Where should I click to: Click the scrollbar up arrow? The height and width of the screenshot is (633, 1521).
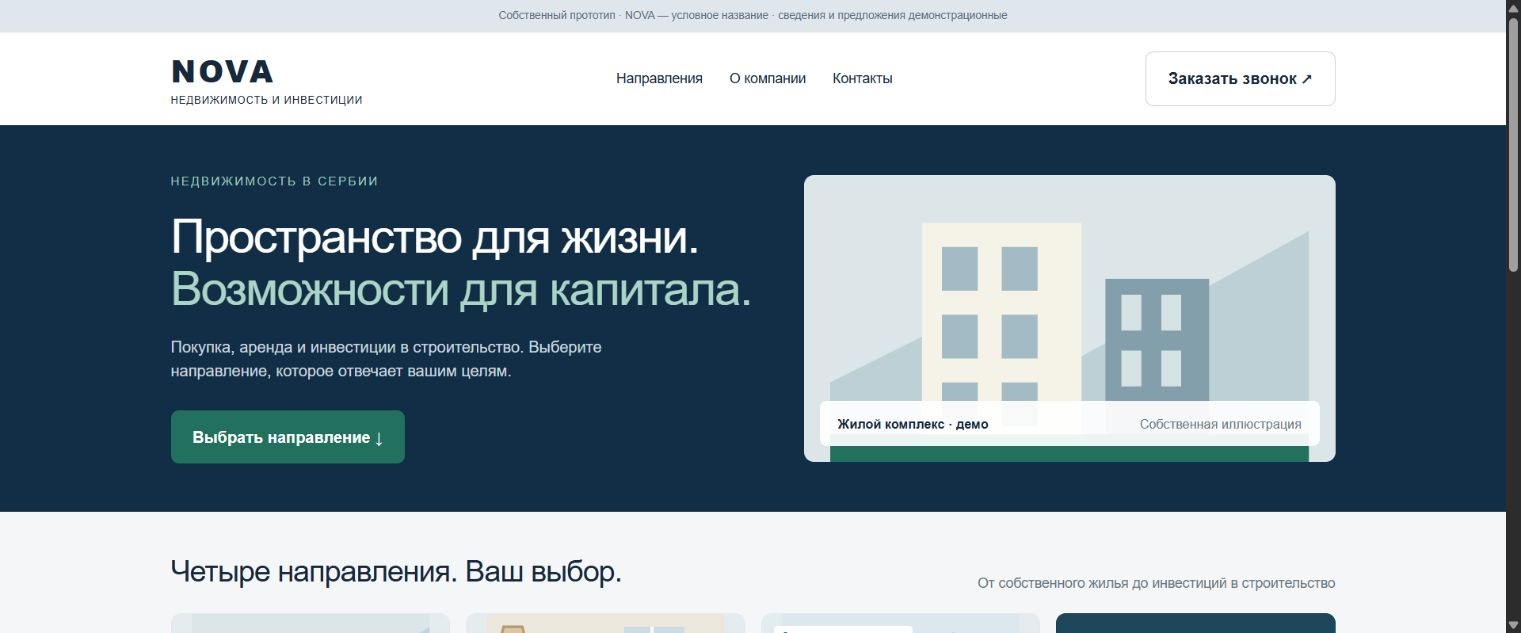coord(1513,8)
